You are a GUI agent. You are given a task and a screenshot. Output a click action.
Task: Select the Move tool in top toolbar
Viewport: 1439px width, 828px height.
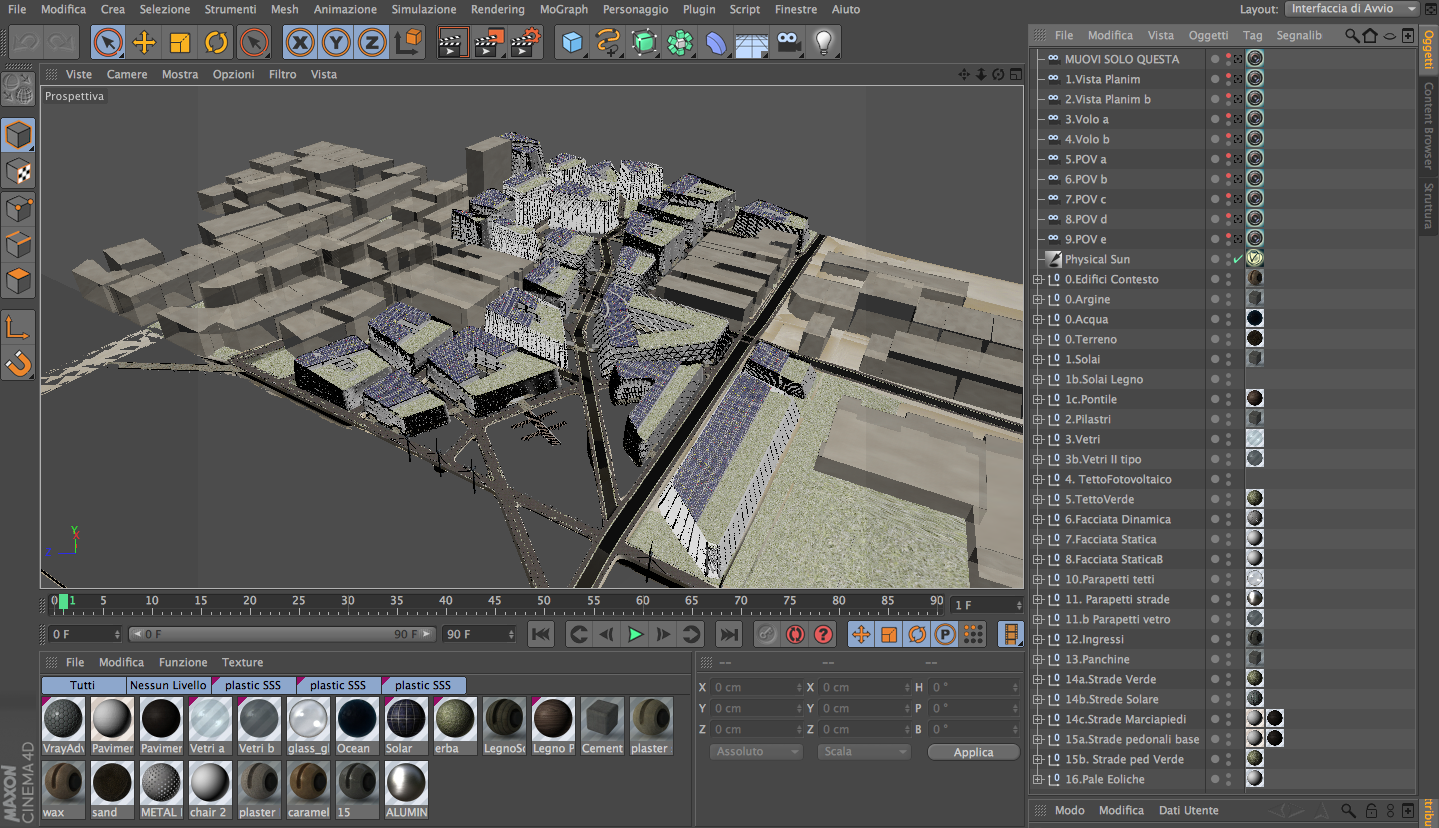pos(144,42)
